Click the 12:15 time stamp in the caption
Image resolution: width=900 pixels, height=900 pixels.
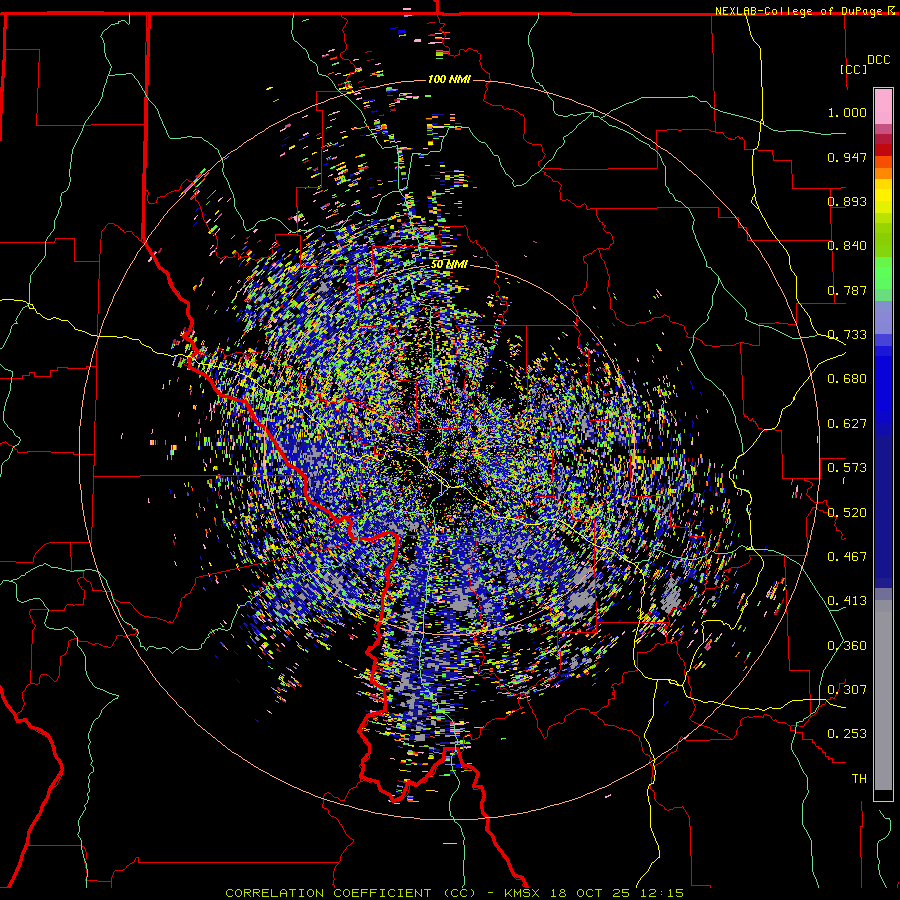(664, 893)
